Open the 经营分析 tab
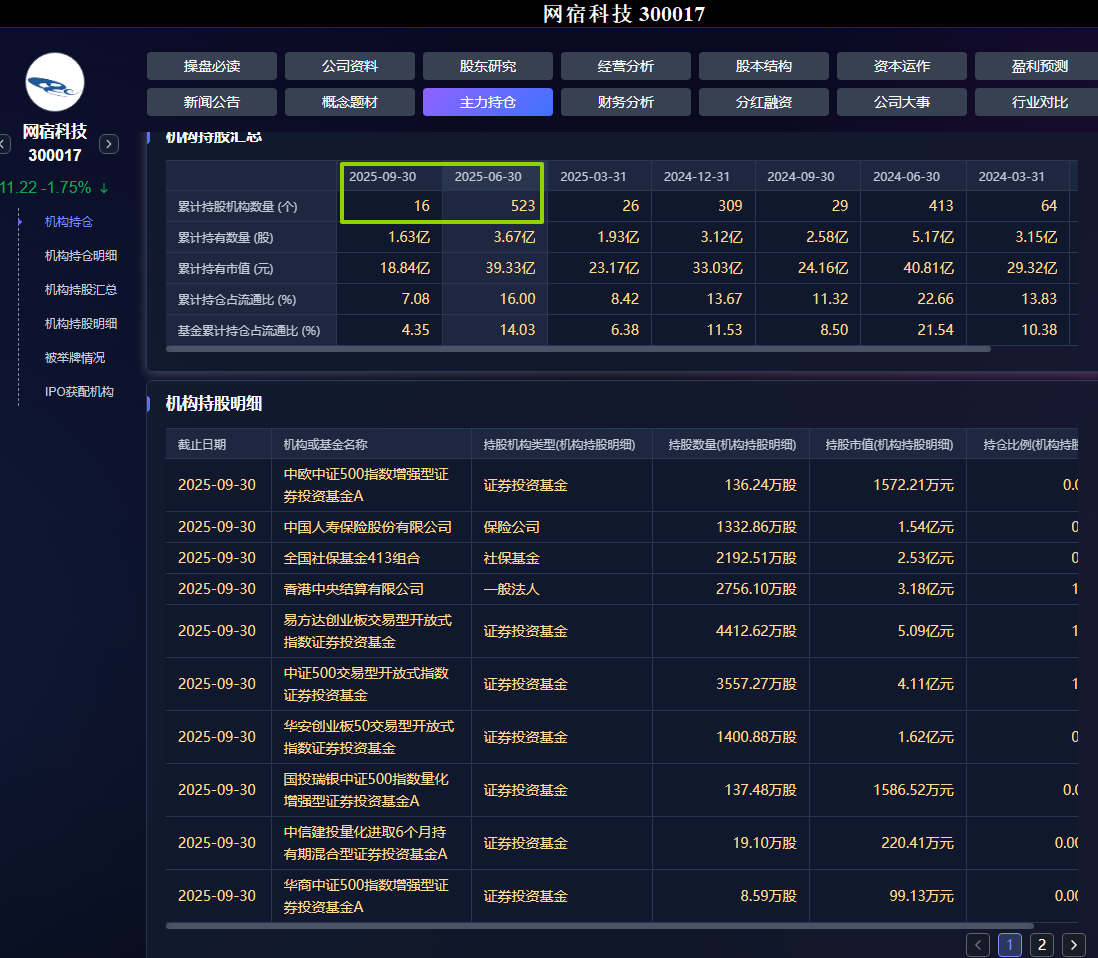 625,66
